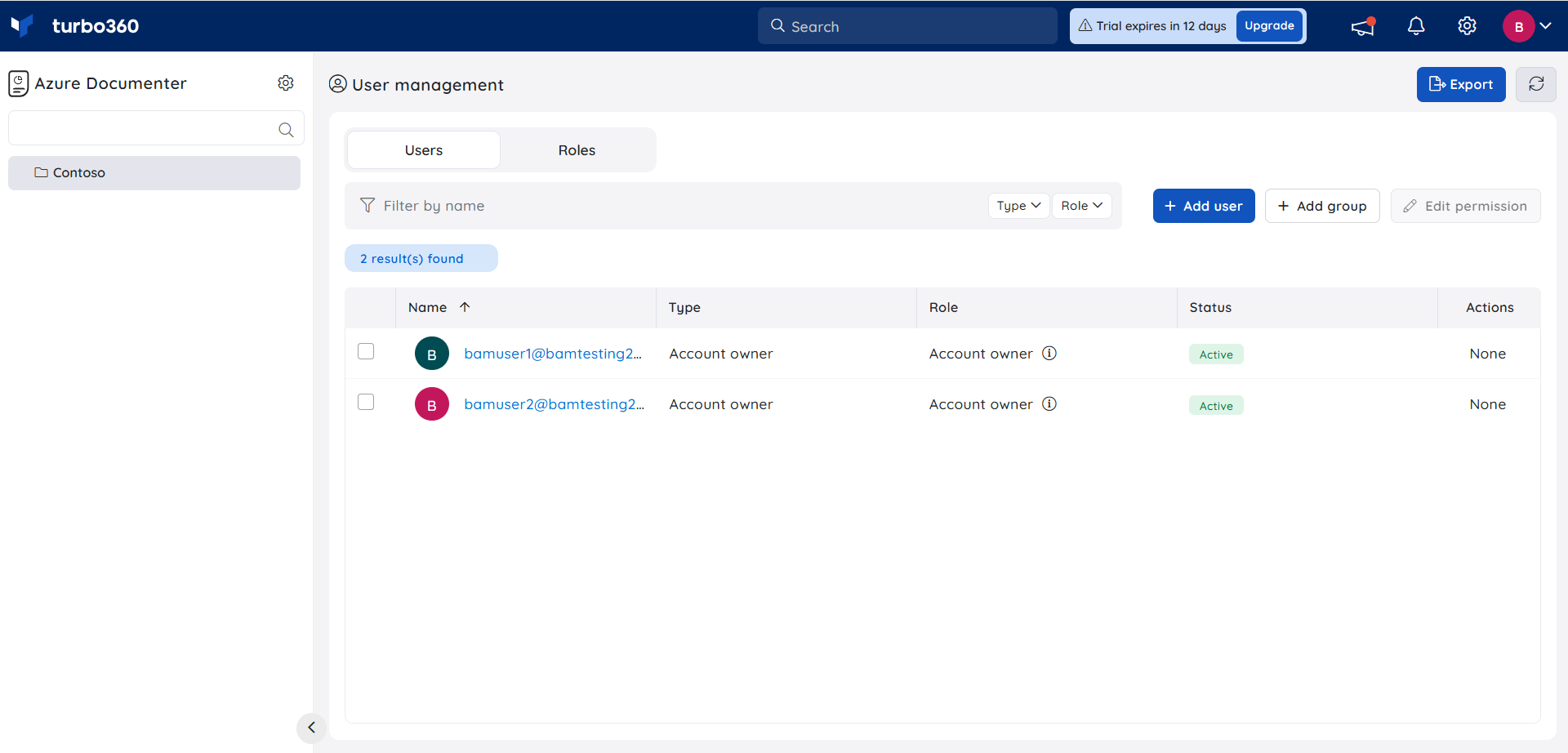Screen dimensions: 1568x753
Task: Click bamuser2's pink avatar icon
Action: [x=432, y=404]
